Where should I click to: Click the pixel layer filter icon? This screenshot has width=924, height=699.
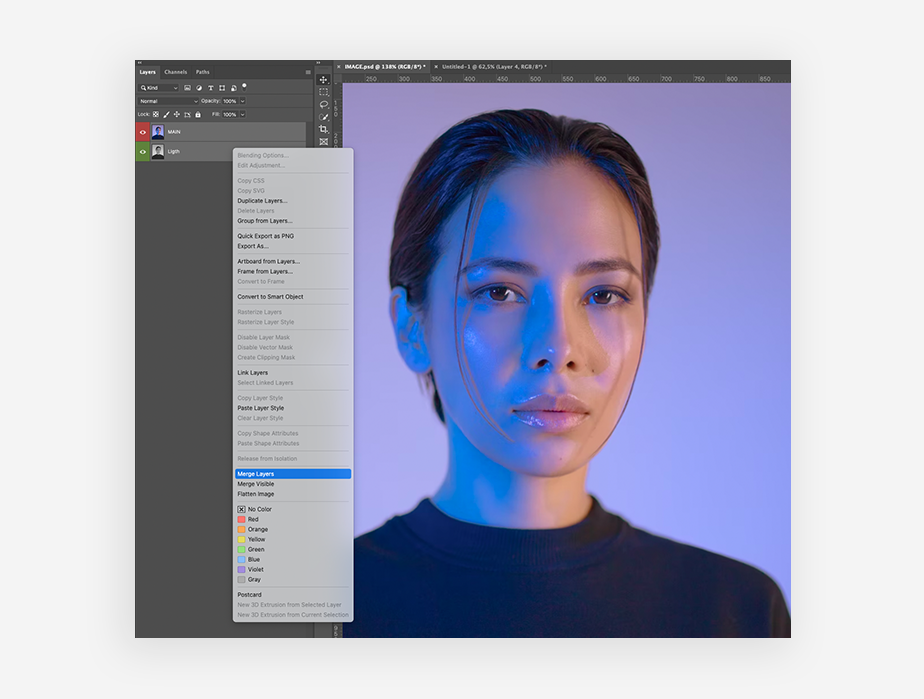tap(187, 88)
